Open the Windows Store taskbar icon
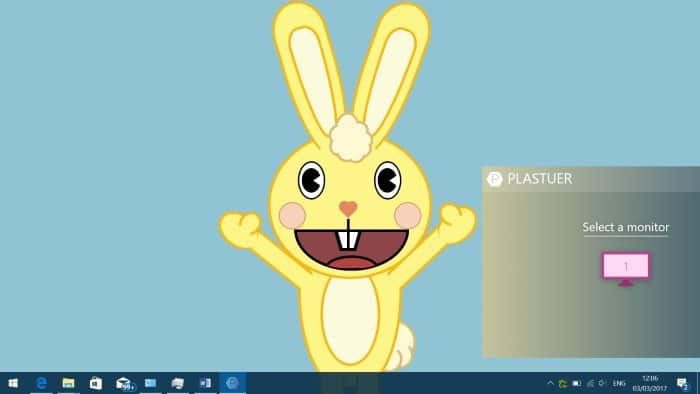Image resolution: width=700 pixels, height=394 pixels. click(x=96, y=383)
